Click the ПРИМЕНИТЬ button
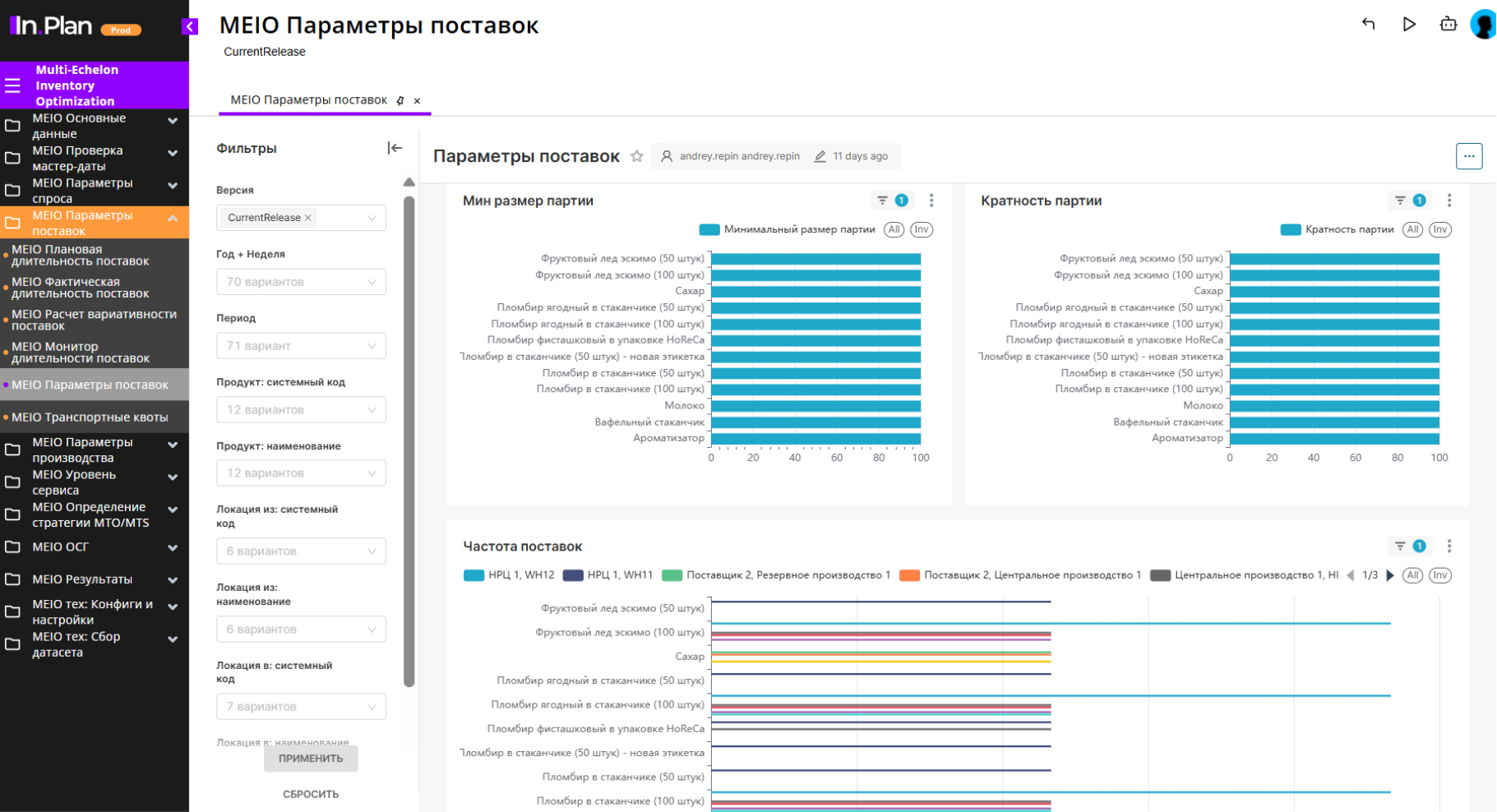The height and width of the screenshot is (812, 1497). pyautogui.click(x=311, y=759)
